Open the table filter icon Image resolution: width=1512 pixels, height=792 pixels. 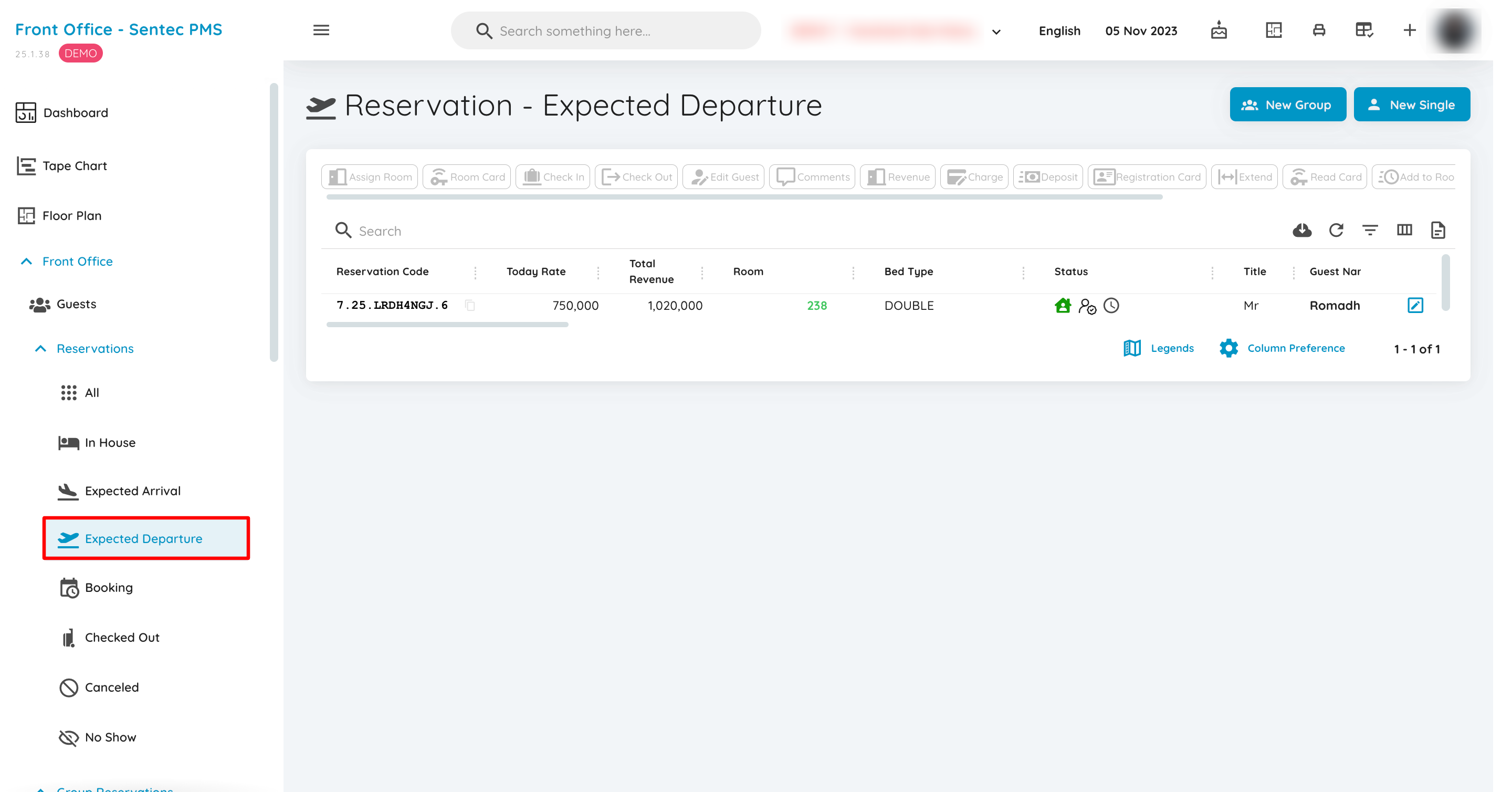pyautogui.click(x=1370, y=230)
